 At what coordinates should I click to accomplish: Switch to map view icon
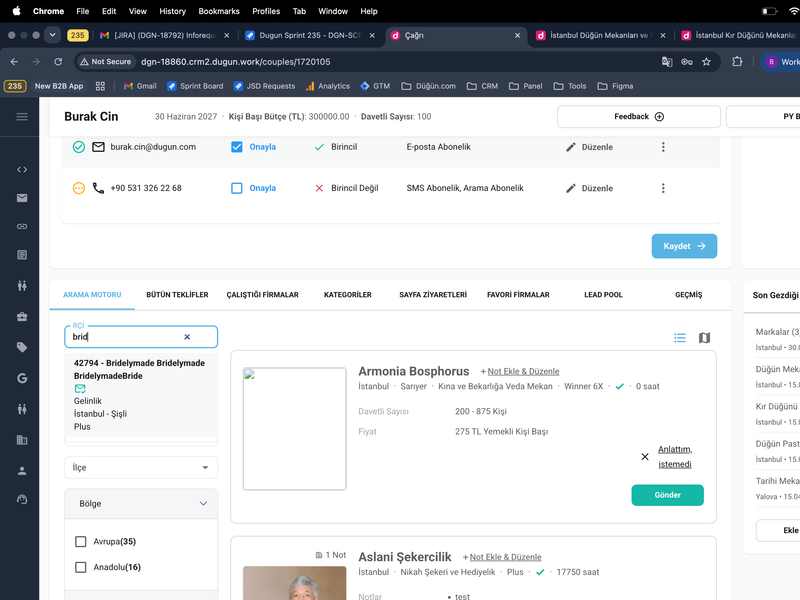[705, 338]
